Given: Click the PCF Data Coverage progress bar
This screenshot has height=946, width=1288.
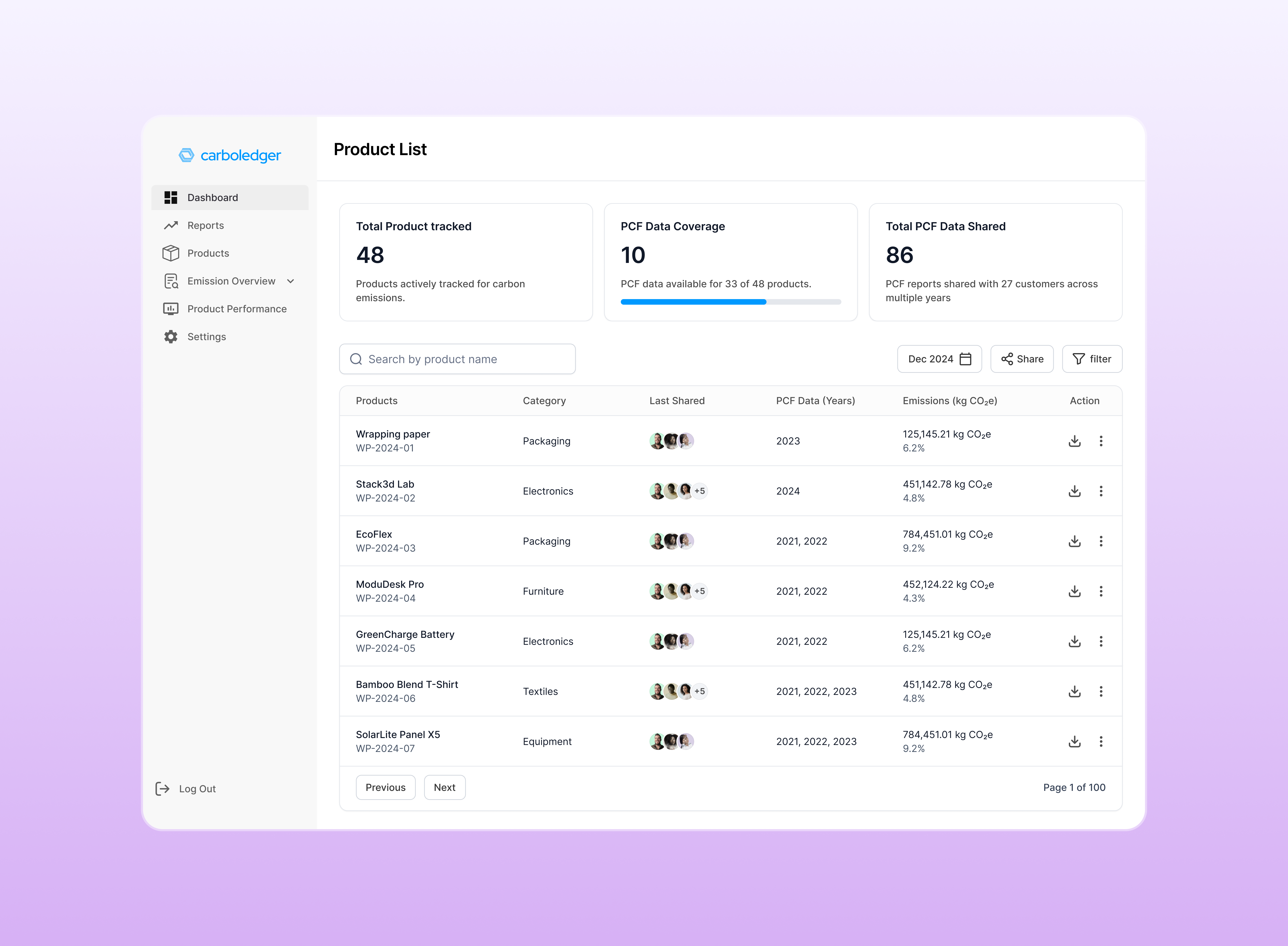Looking at the screenshot, I should tap(731, 302).
